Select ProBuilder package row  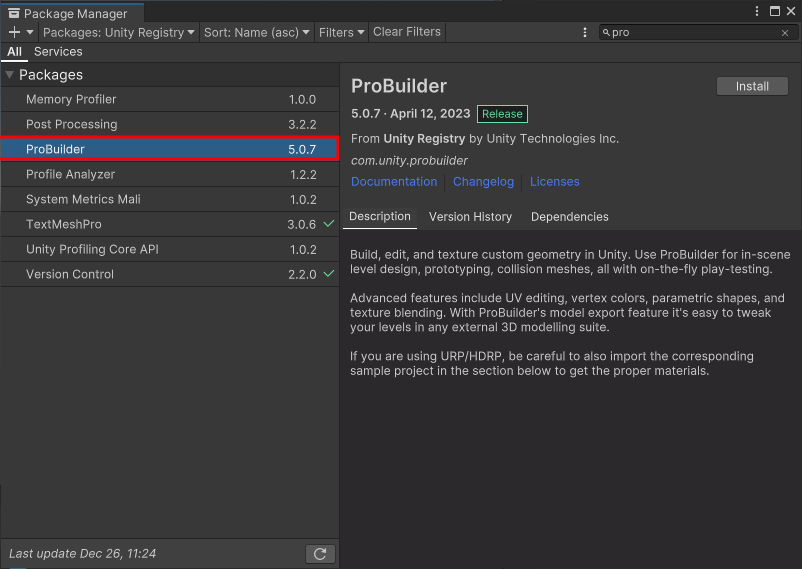pyautogui.click(x=169, y=149)
